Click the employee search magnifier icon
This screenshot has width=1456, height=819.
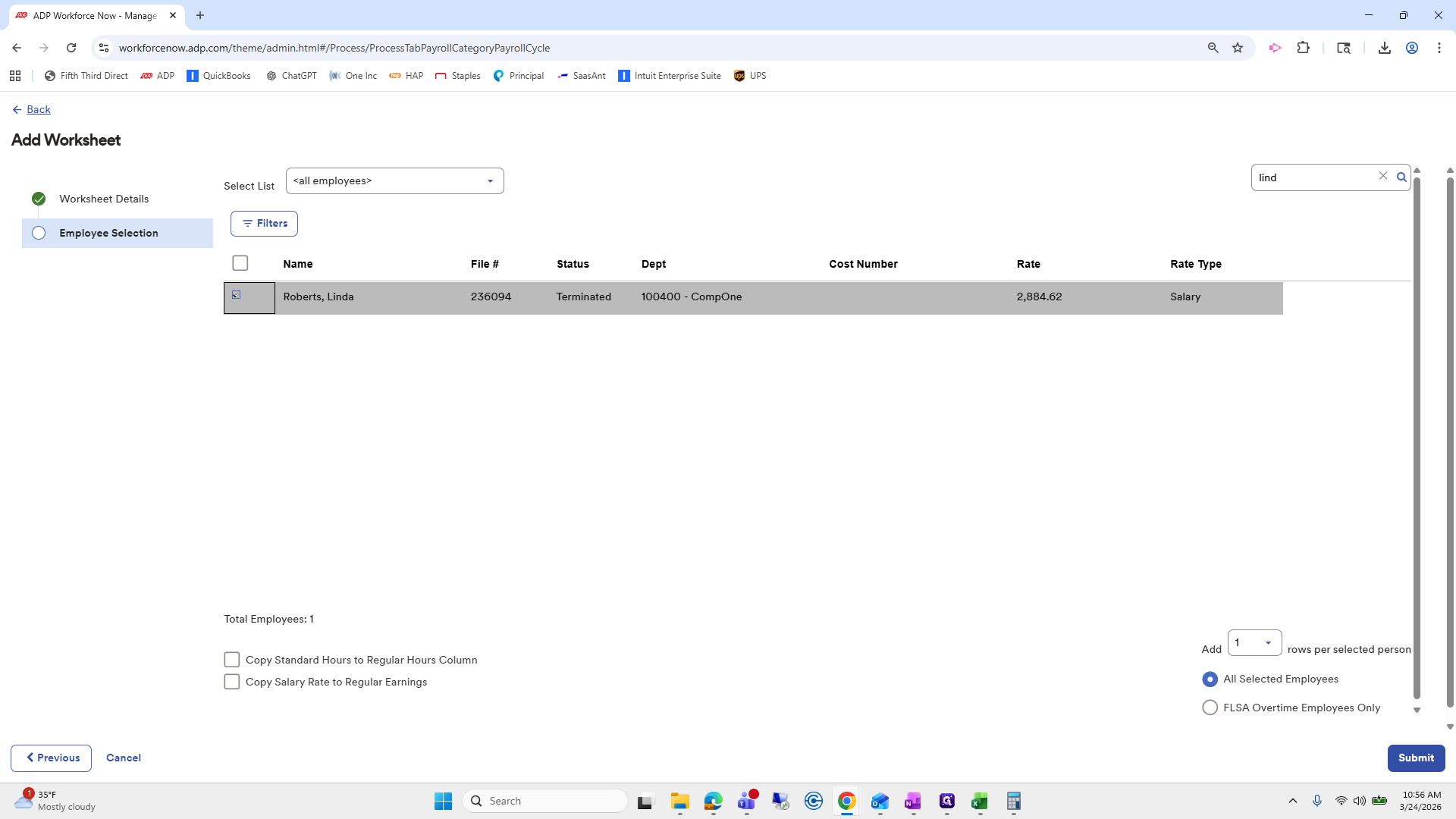1401,177
